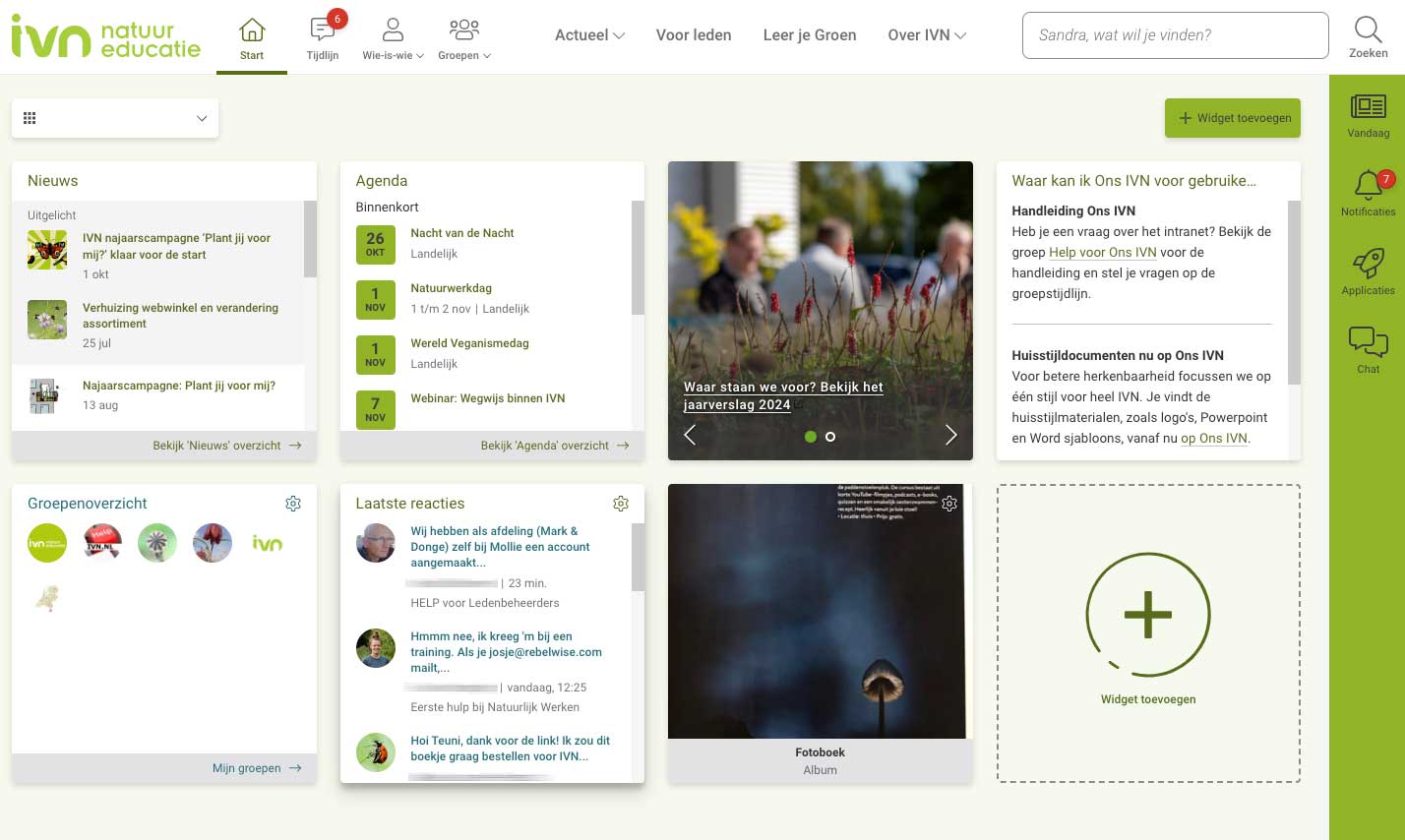Open Laatste reacties widget settings gear
The width and height of the screenshot is (1405, 840).
coord(621,504)
